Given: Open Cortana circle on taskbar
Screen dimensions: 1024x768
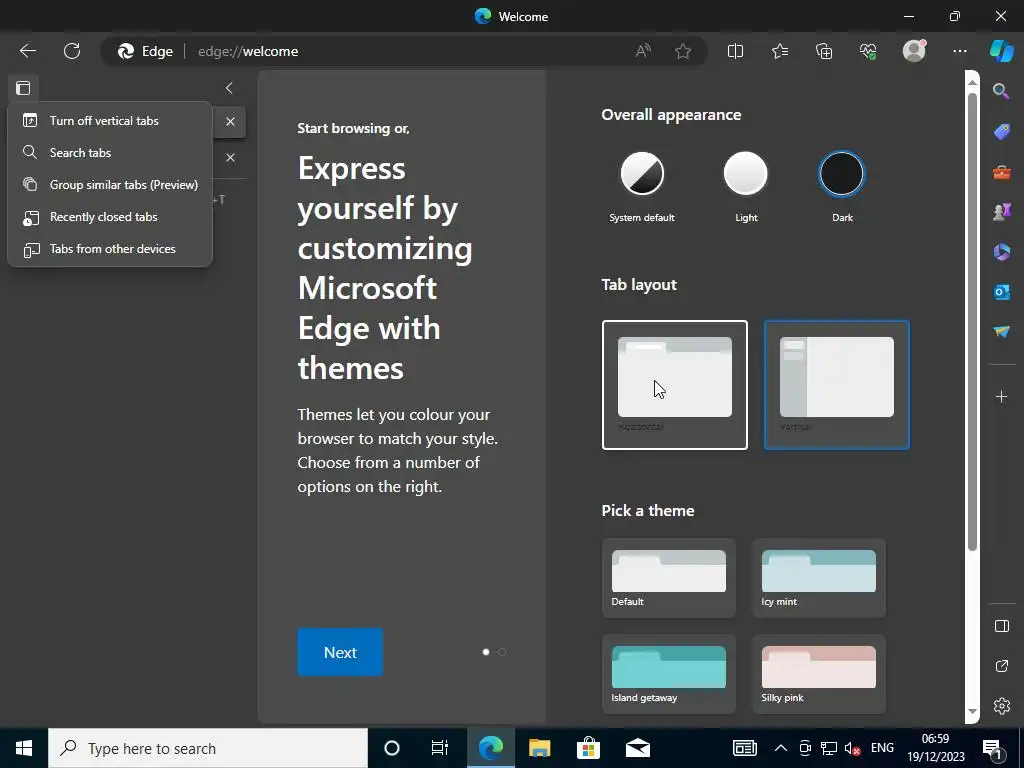Looking at the screenshot, I should (392, 748).
